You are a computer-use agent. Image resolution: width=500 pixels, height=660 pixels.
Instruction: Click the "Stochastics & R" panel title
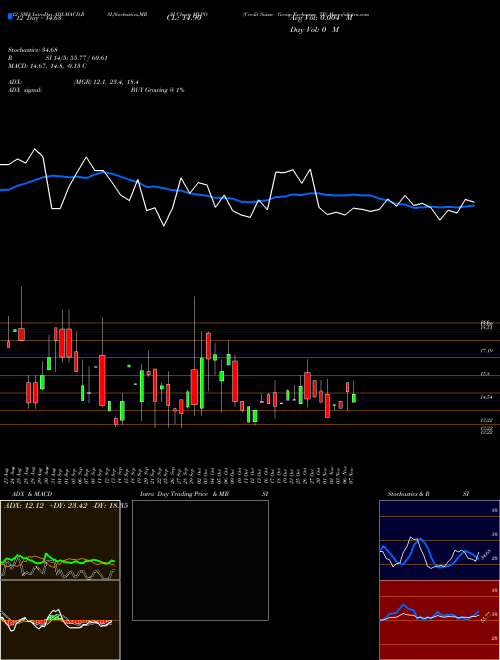pos(408,494)
